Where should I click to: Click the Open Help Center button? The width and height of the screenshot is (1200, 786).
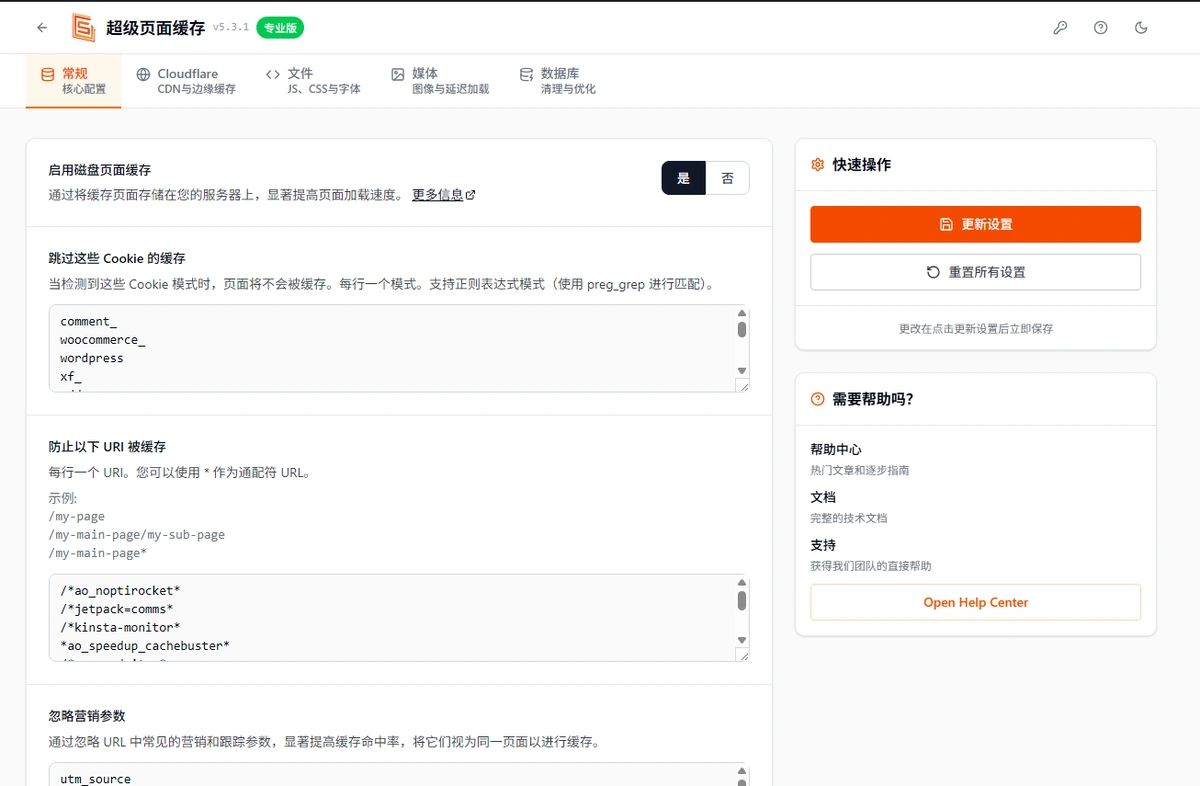click(975, 602)
